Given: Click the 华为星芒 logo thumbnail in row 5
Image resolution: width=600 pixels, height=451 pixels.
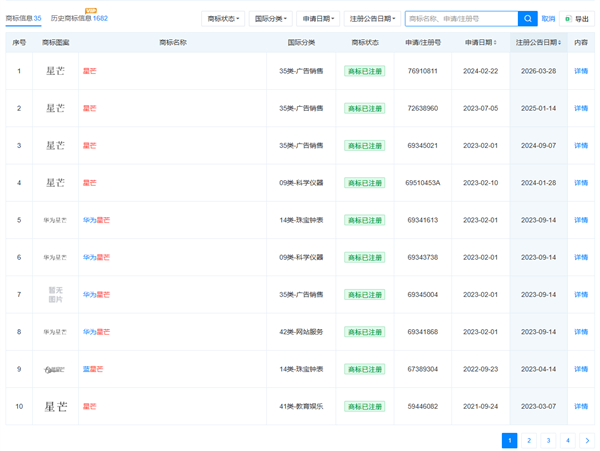Looking at the screenshot, I should (55, 220).
